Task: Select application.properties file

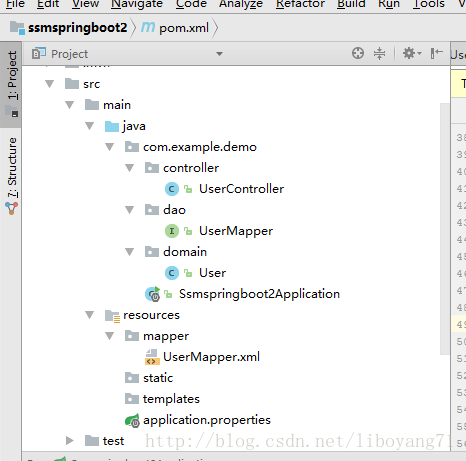Action: (x=207, y=420)
